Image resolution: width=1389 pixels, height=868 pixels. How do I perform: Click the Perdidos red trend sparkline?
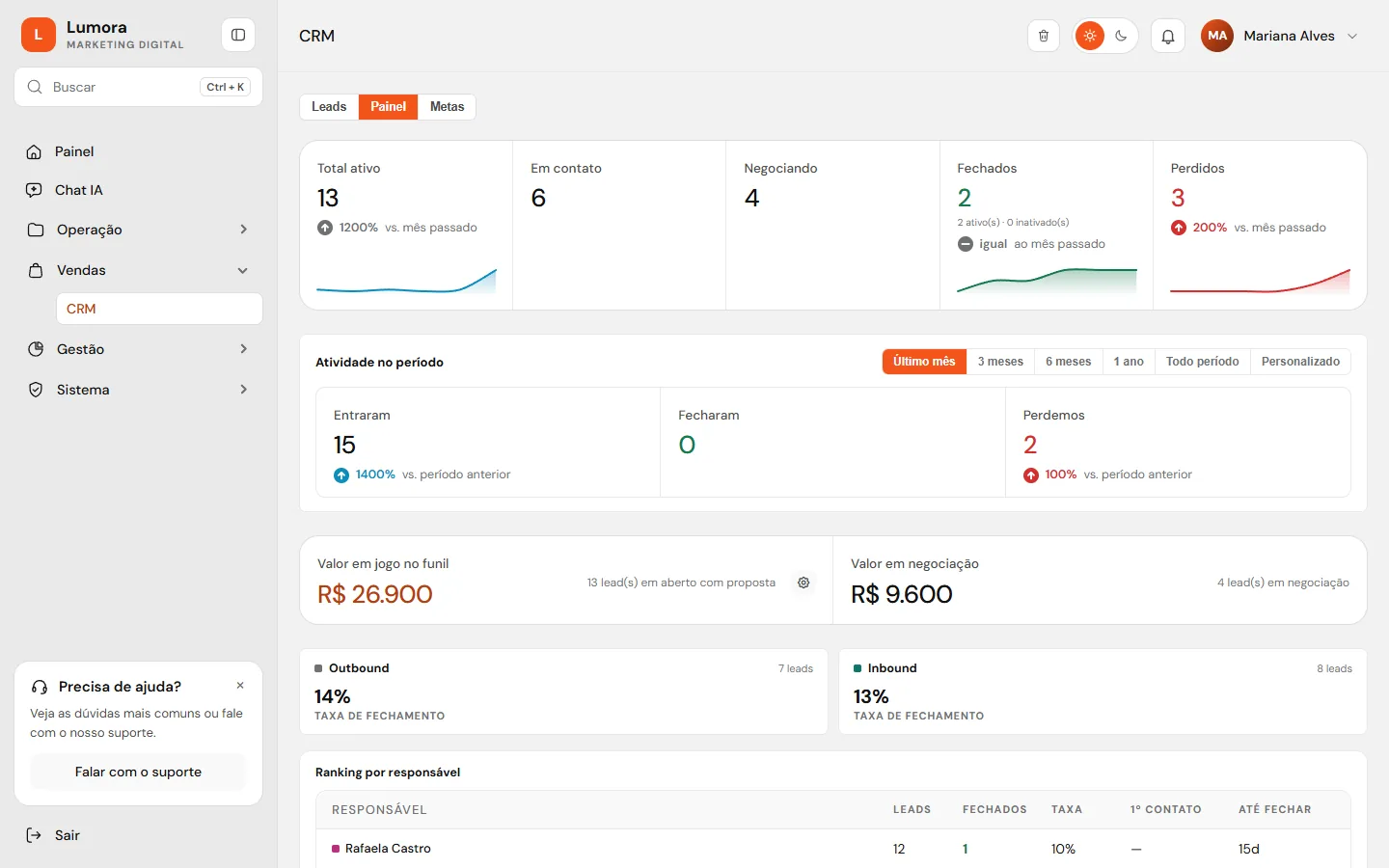(x=1260, y=280)
